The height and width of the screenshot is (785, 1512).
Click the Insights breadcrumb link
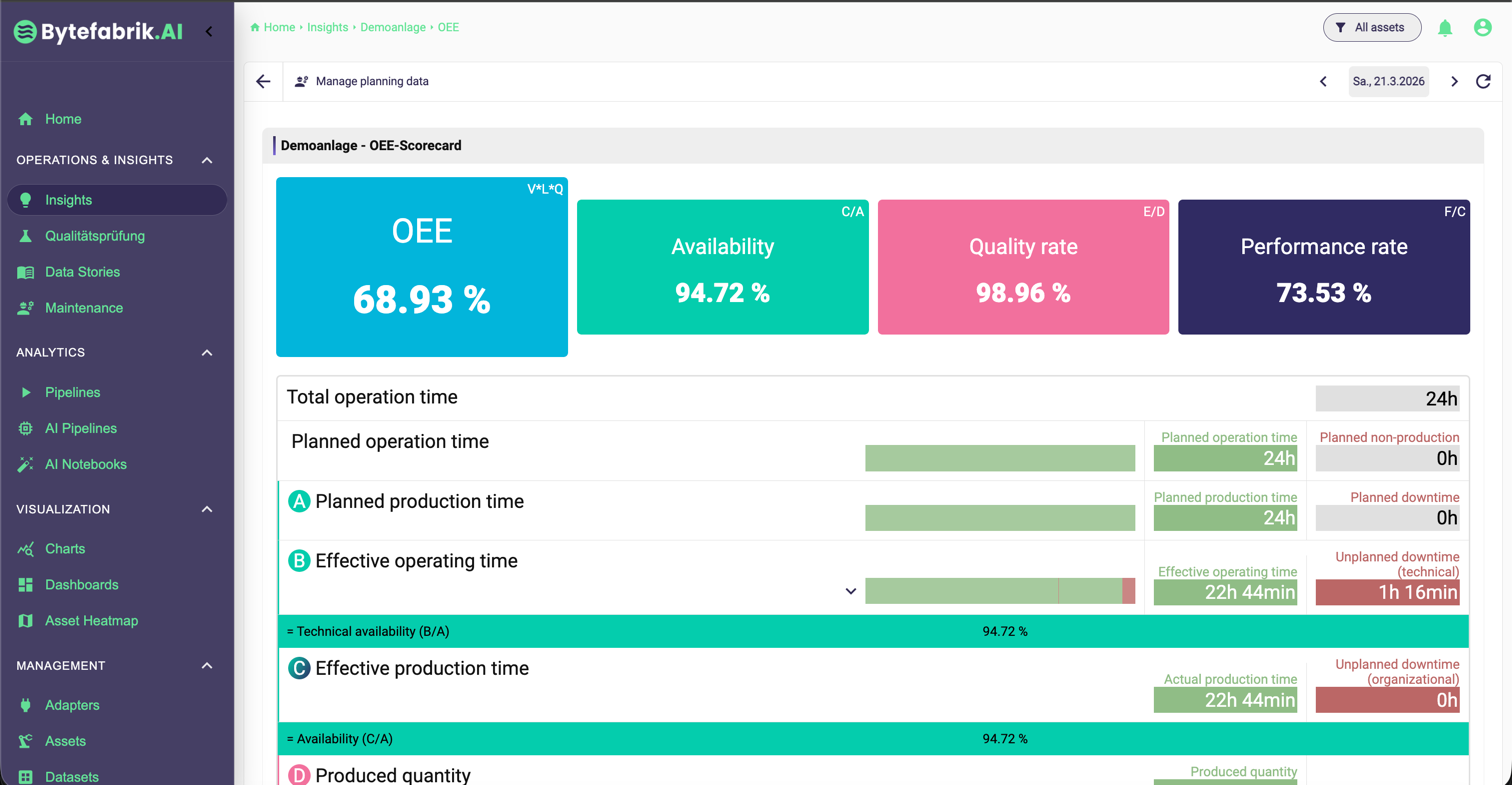point(328,28)
